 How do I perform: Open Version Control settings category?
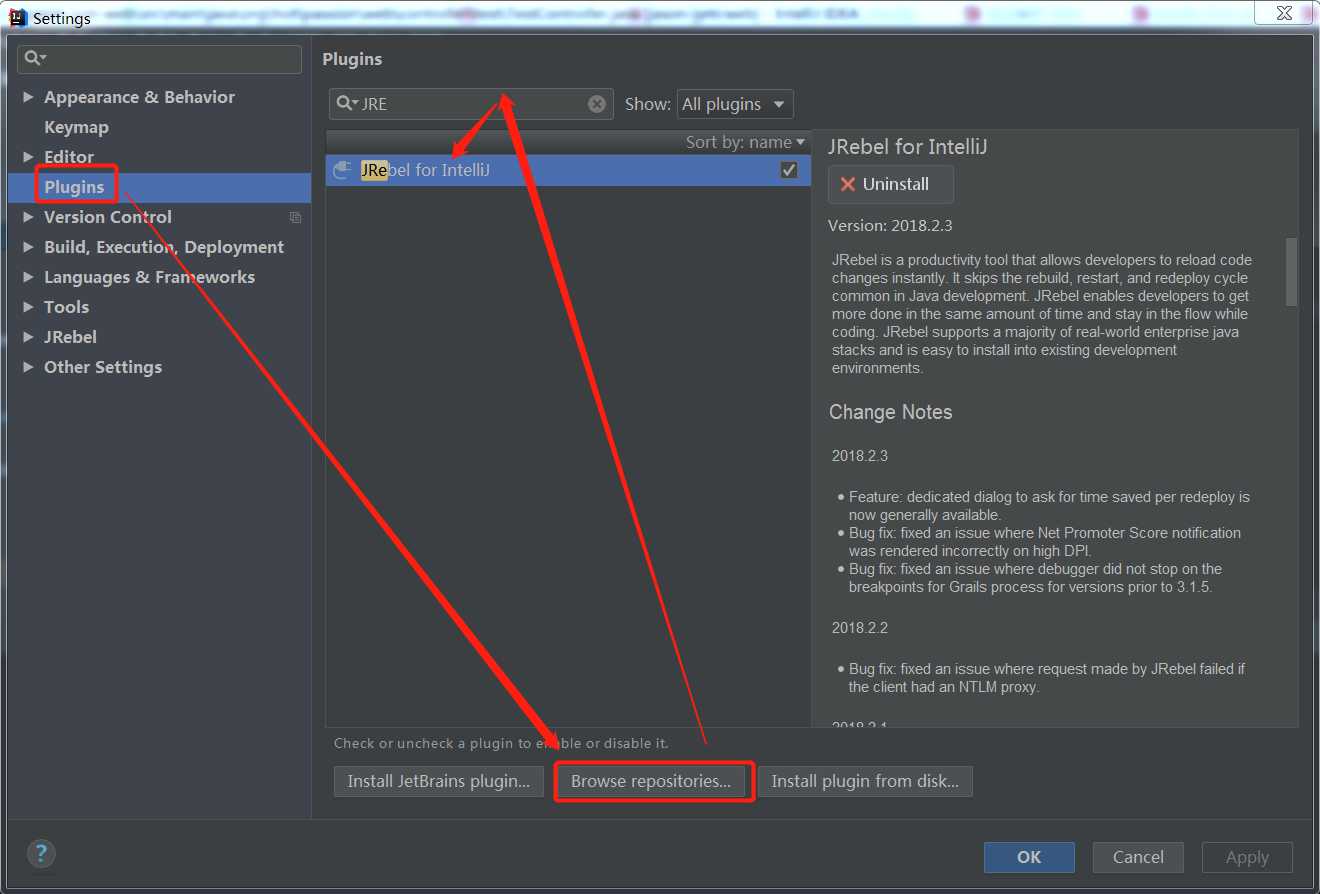[108, 217]
